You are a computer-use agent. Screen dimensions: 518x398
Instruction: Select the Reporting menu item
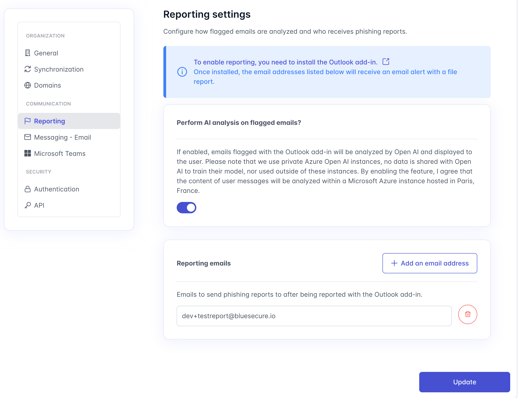pos(69,121)
